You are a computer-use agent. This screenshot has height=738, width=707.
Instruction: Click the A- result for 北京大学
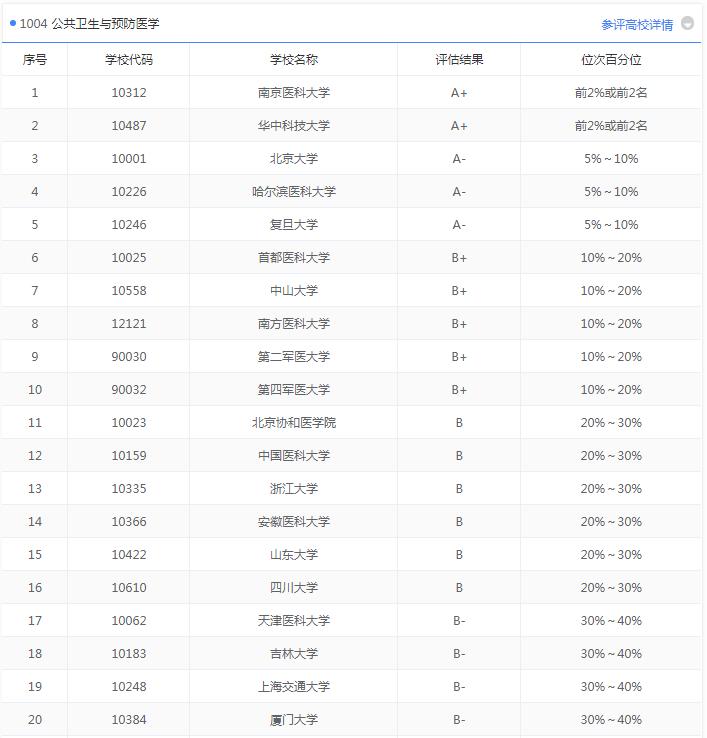pos(459,159)
